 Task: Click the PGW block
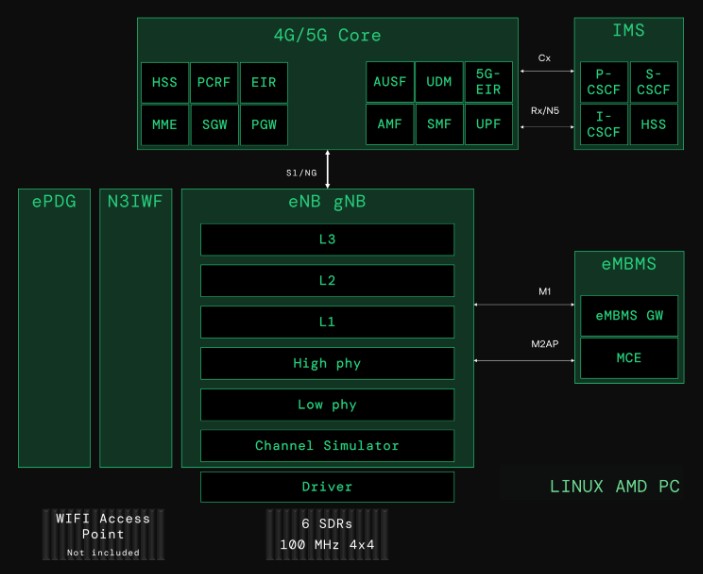[x=264, y=125]
